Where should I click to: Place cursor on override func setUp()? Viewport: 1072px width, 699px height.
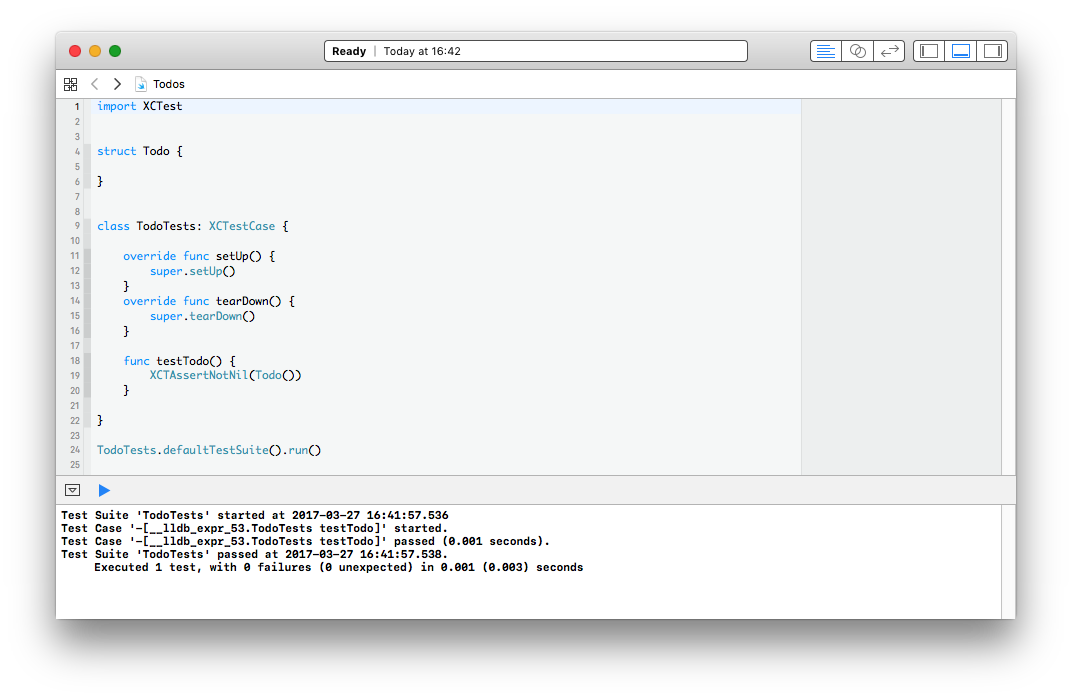click(199, 256)
